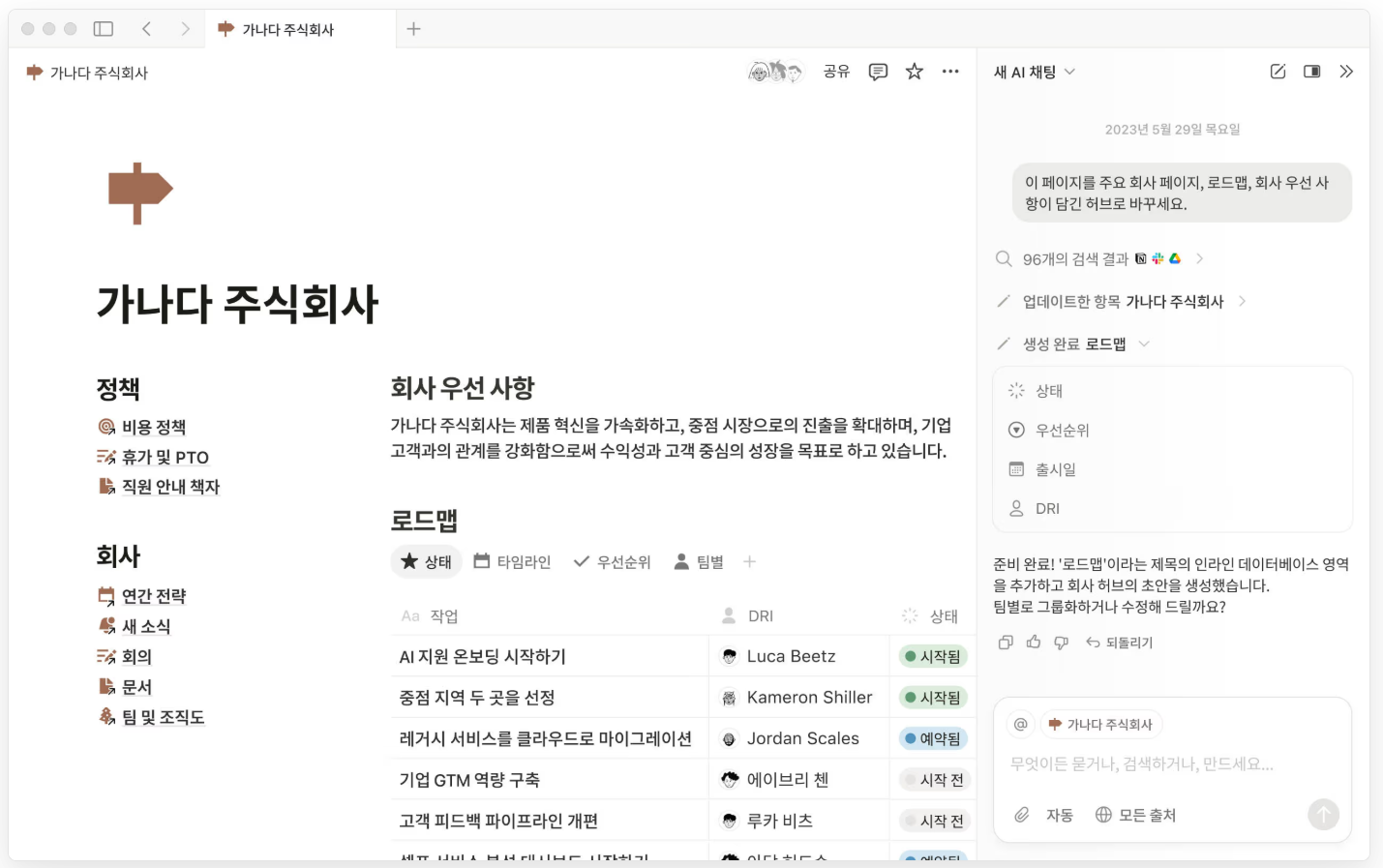Collapse the AI chat panel with double-chevron icon
This screenshot has width=1383, height=868.
click(1346, 71)
